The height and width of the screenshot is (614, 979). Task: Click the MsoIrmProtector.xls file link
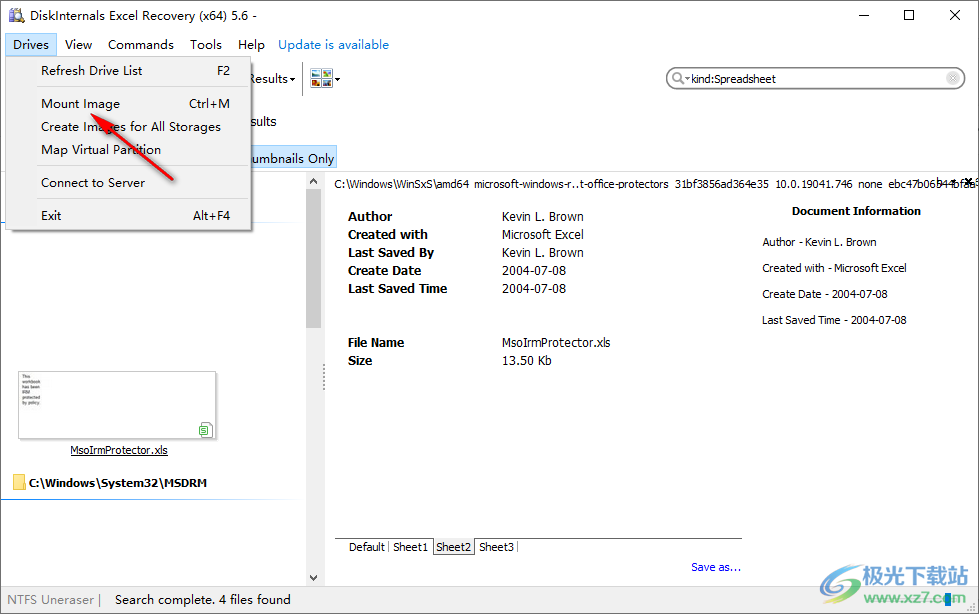pos(119,450)
